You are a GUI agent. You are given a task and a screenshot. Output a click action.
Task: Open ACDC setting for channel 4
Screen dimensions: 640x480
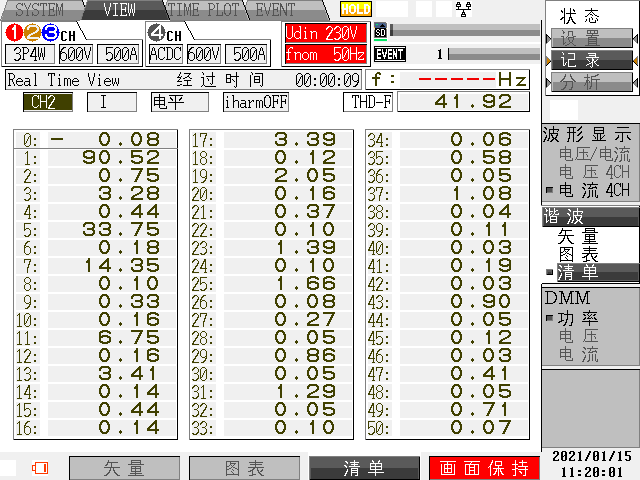click(x=165, y=54)
